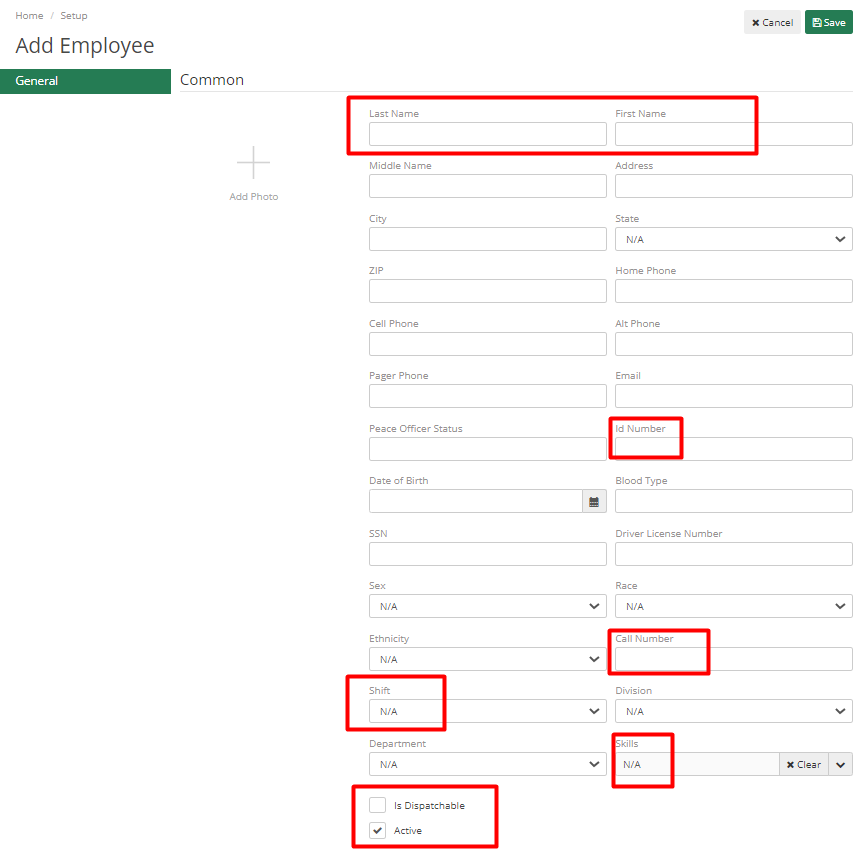Cancel adding the employee

(772, 21)
